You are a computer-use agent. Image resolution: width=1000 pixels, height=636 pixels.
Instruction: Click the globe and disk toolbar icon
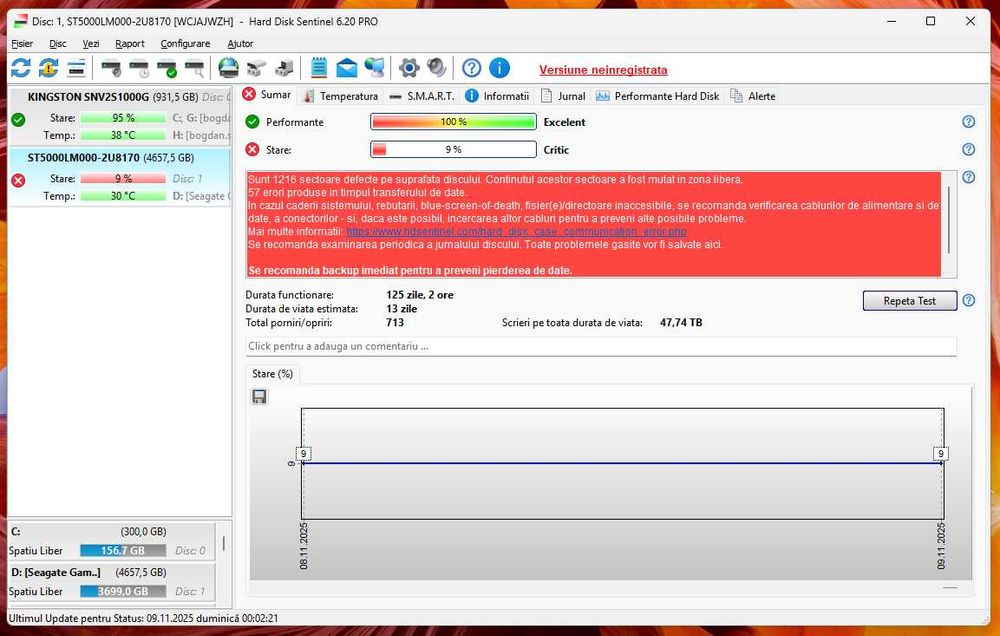click(228, 68)
